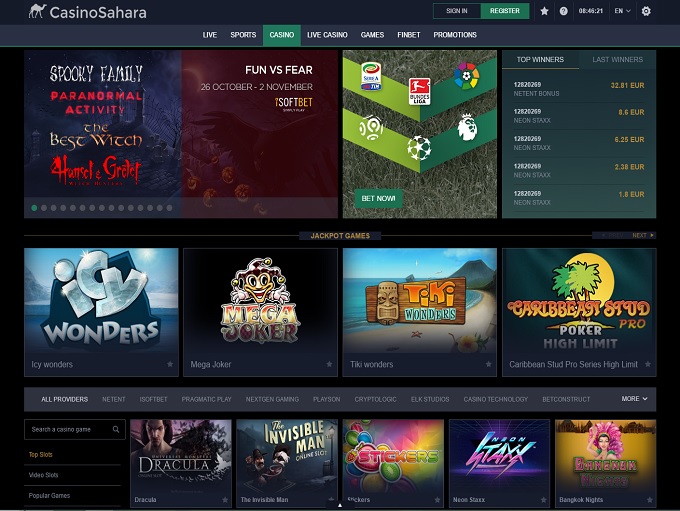
Task: Favorite Icy wonders with its star icon
Action: tap(170, 364)
